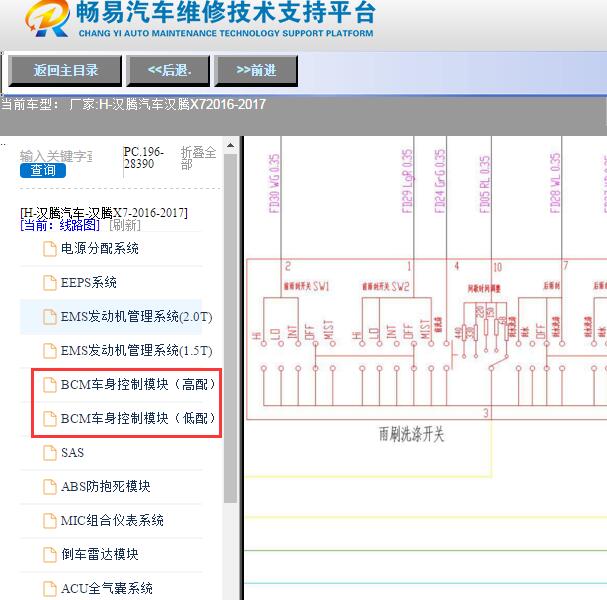Open 电源分配系统 tree item

click(x=99, y=249)
